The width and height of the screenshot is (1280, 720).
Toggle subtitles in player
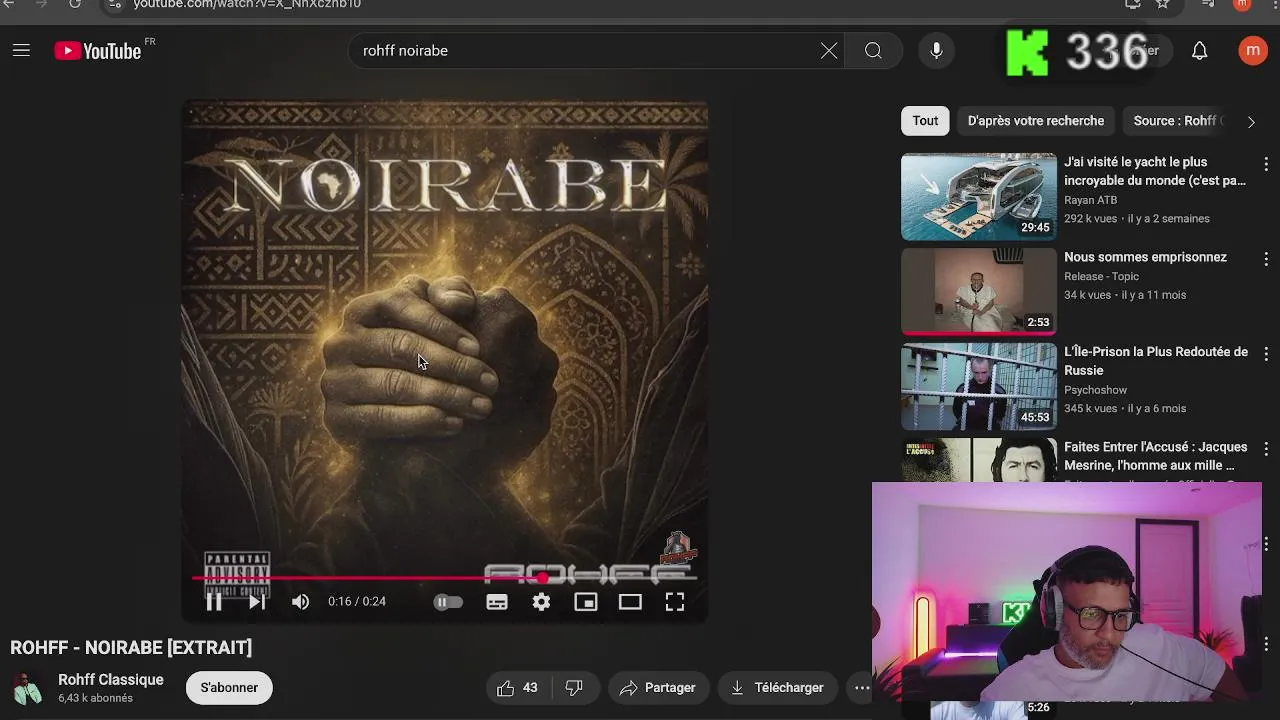coord(497,602)
